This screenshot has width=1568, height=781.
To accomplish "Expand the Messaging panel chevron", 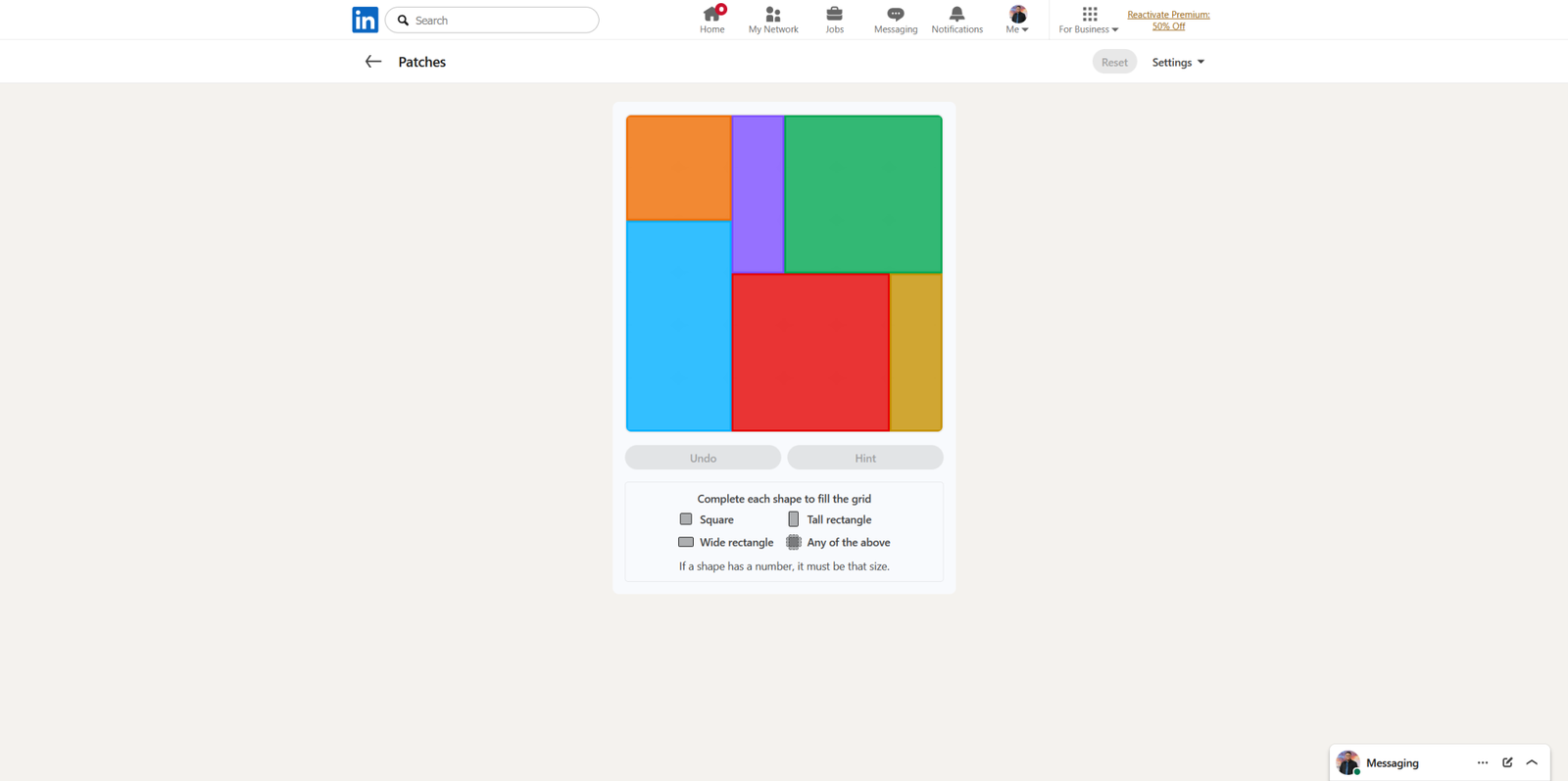I will 1532,762.
